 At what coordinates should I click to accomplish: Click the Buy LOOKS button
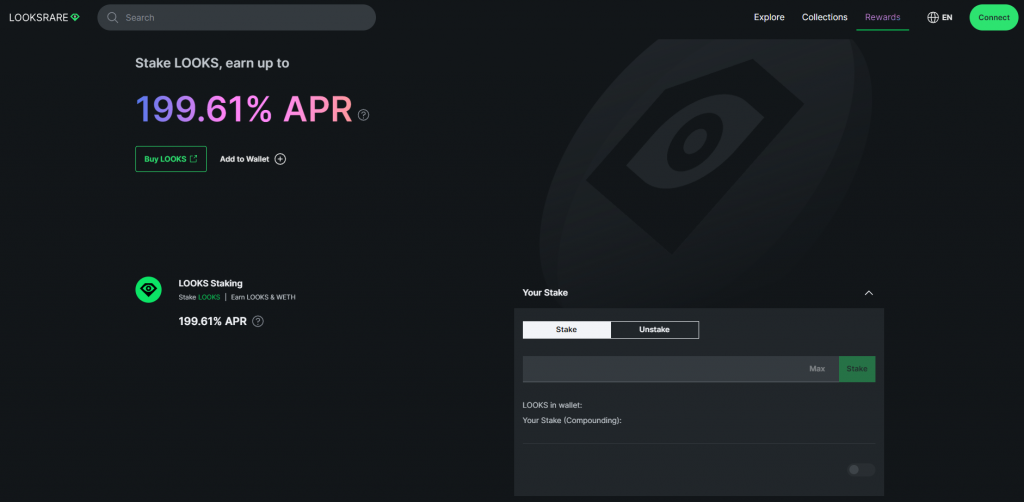point(170,159)
